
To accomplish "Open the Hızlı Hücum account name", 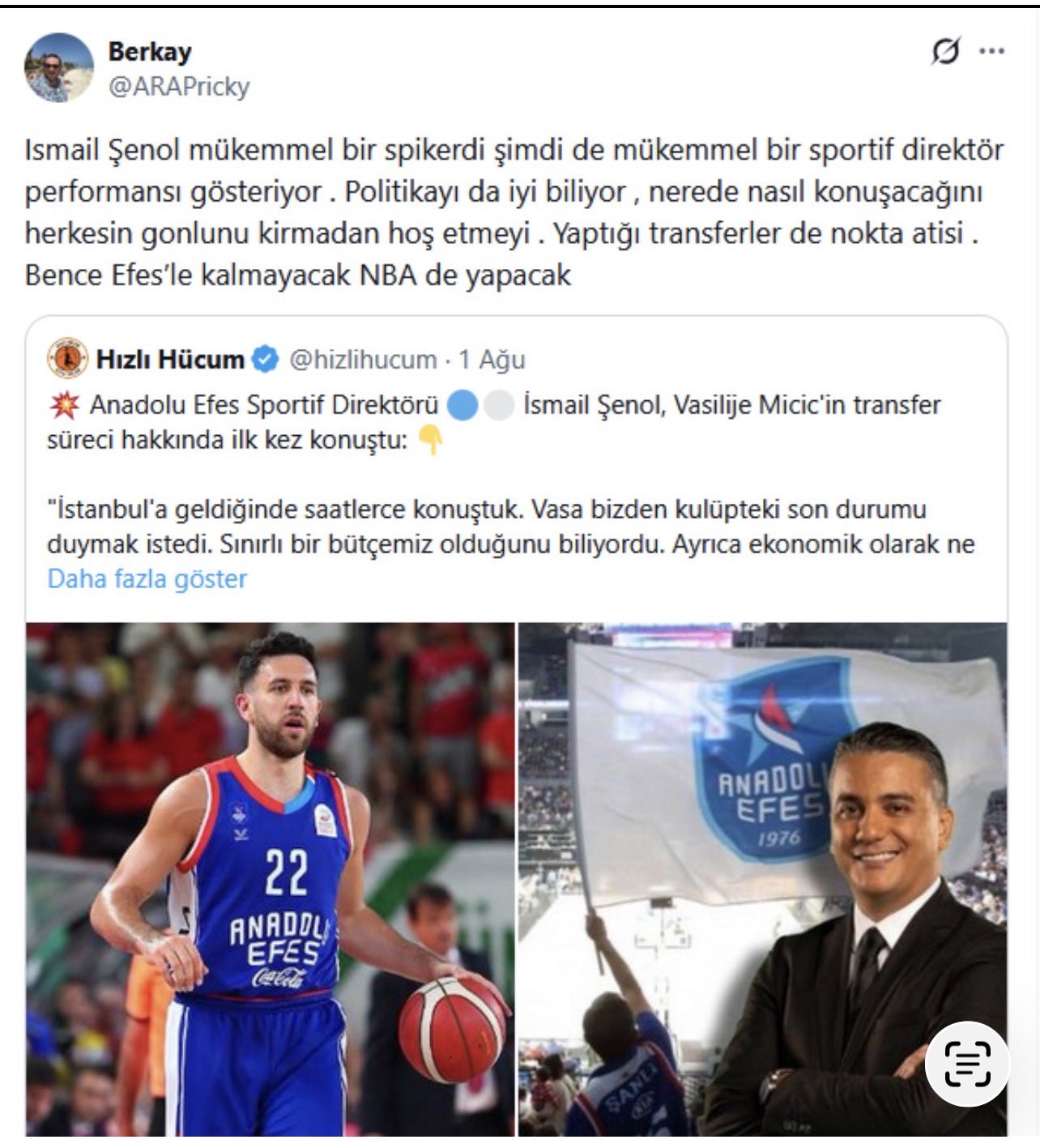I will point(170,359).
